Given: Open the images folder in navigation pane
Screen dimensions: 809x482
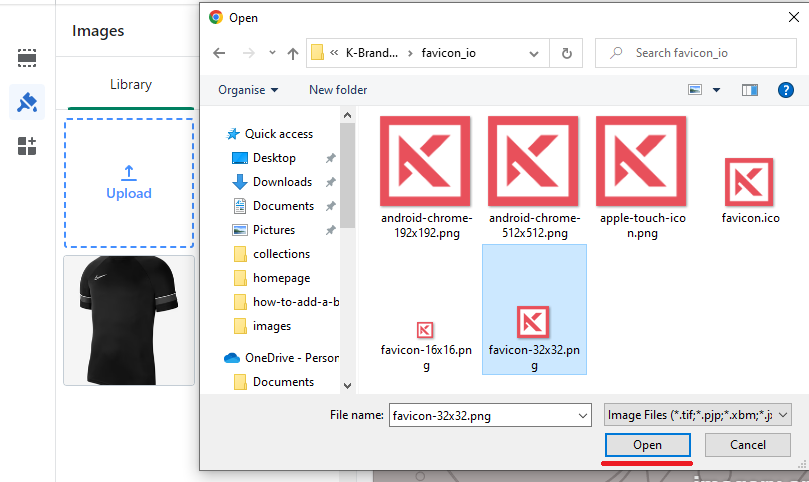Looking at the screenshot, I should [x=271, y=326].
